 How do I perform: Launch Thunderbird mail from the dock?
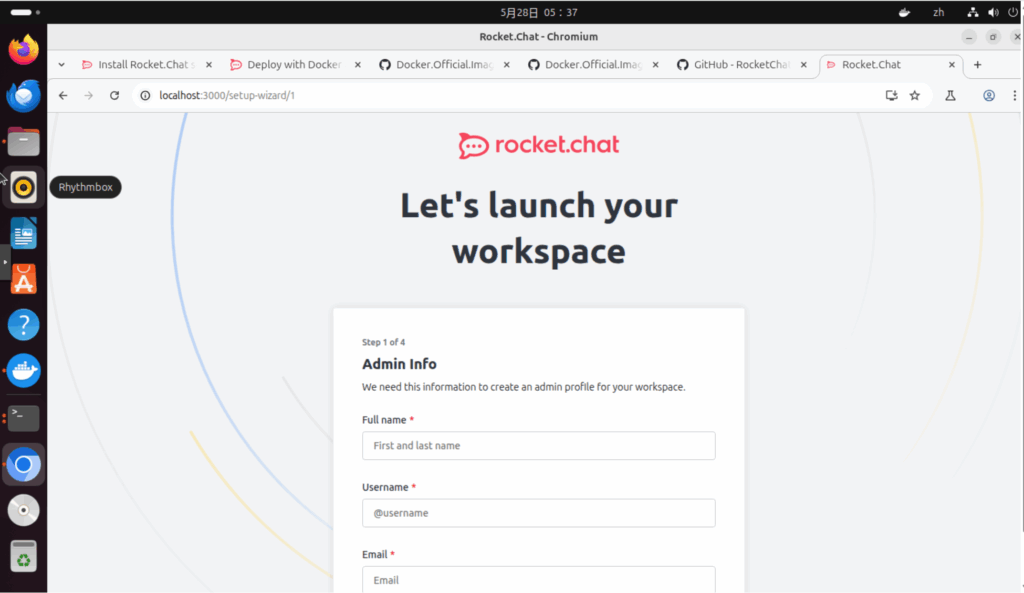pos(24,95)
